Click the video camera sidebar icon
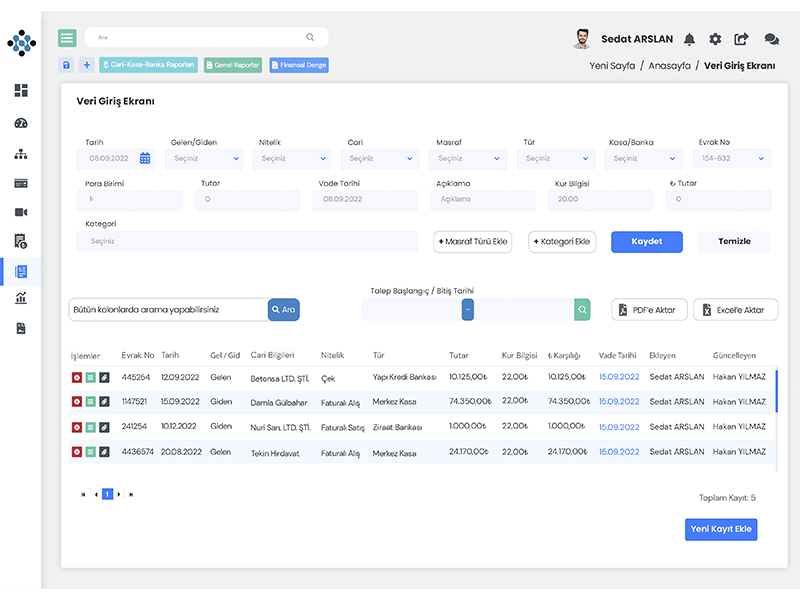 click(x=21, y=212)
